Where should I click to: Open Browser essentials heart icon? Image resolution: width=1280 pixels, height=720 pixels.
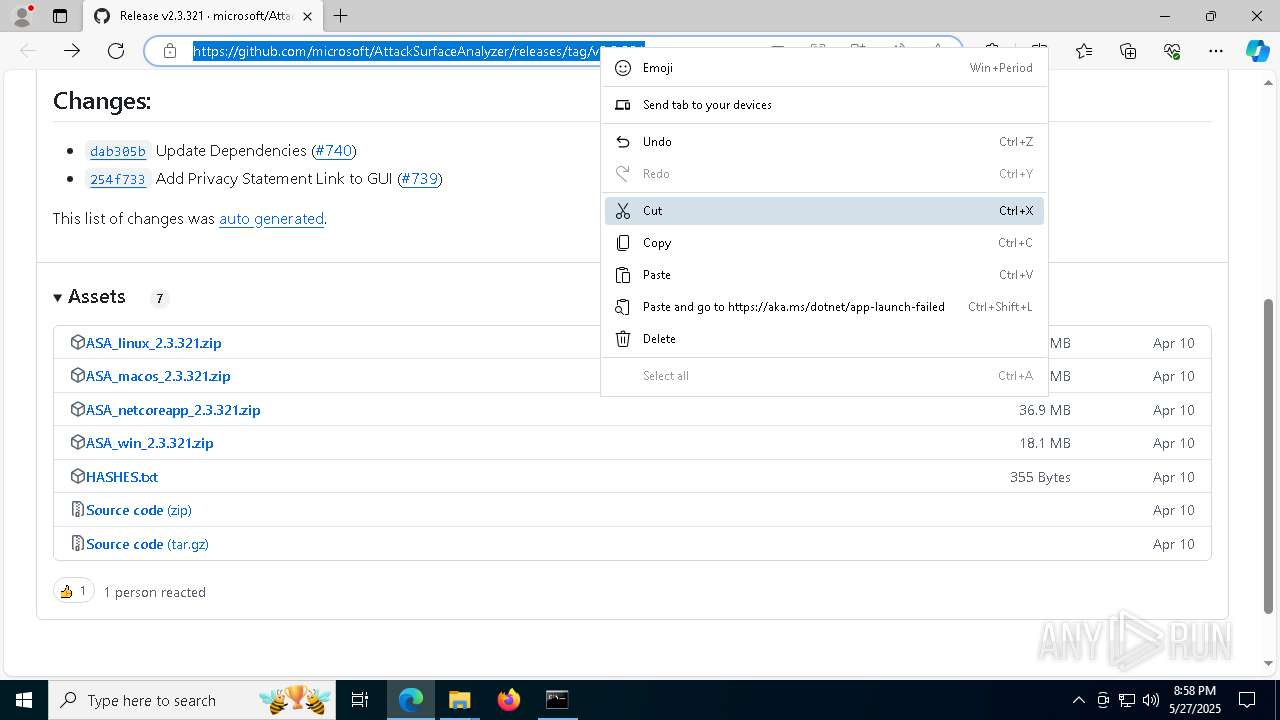click(x=1172, y=51)
